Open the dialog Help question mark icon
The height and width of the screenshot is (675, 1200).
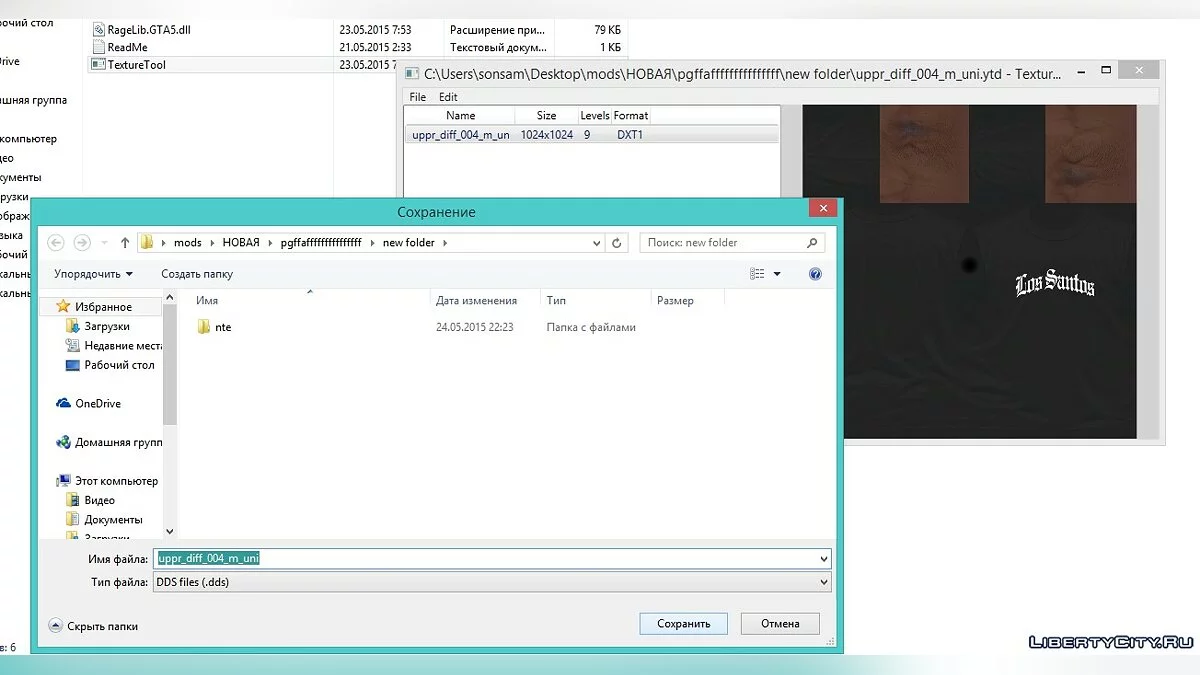click(x=815, y=274)
